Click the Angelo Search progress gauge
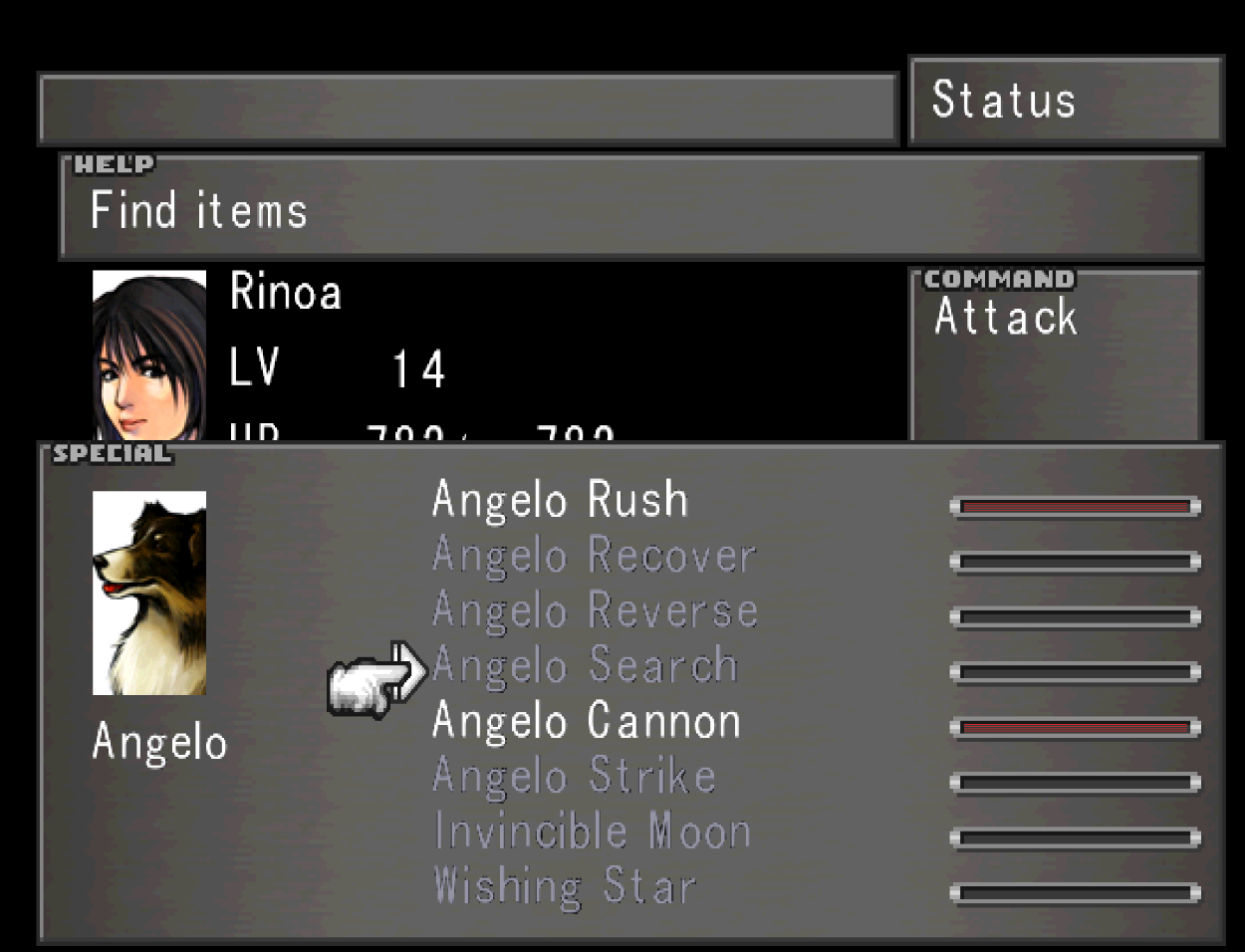 tap(1075, 672)
